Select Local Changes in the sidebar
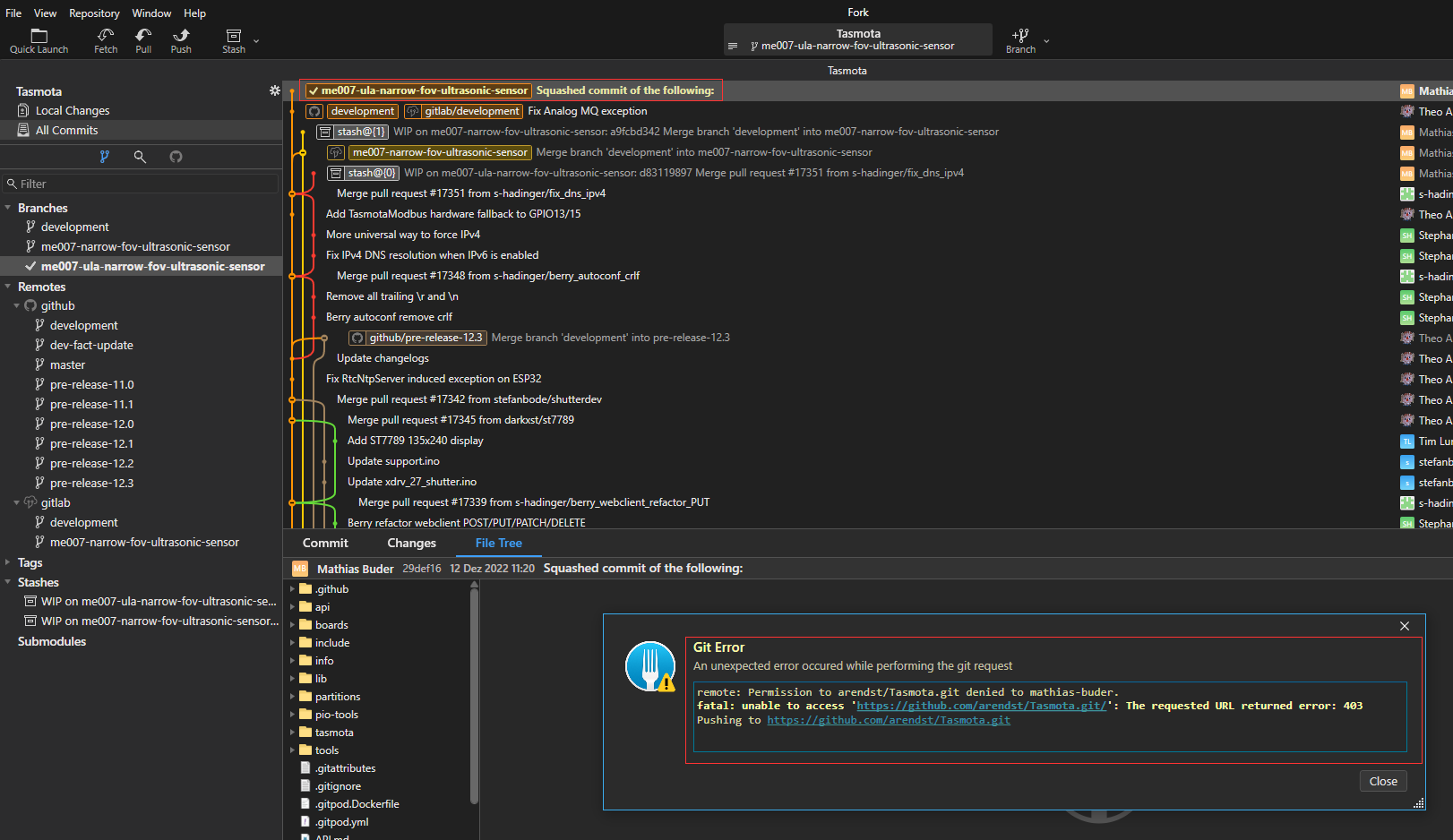1453x840 pixels. tap(71, 109)
